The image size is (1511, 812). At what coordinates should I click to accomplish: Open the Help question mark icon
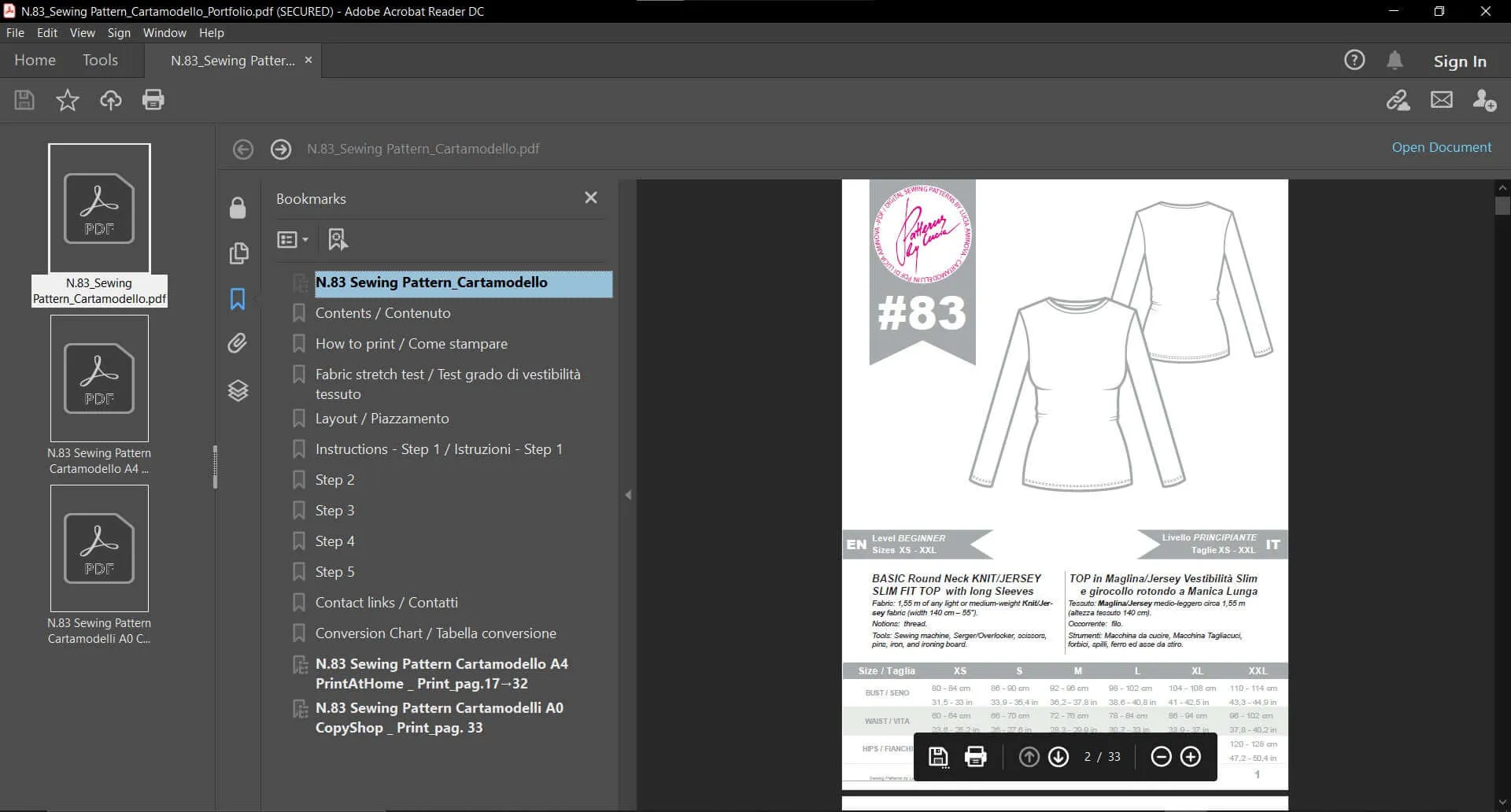(x=1354, y=60)
